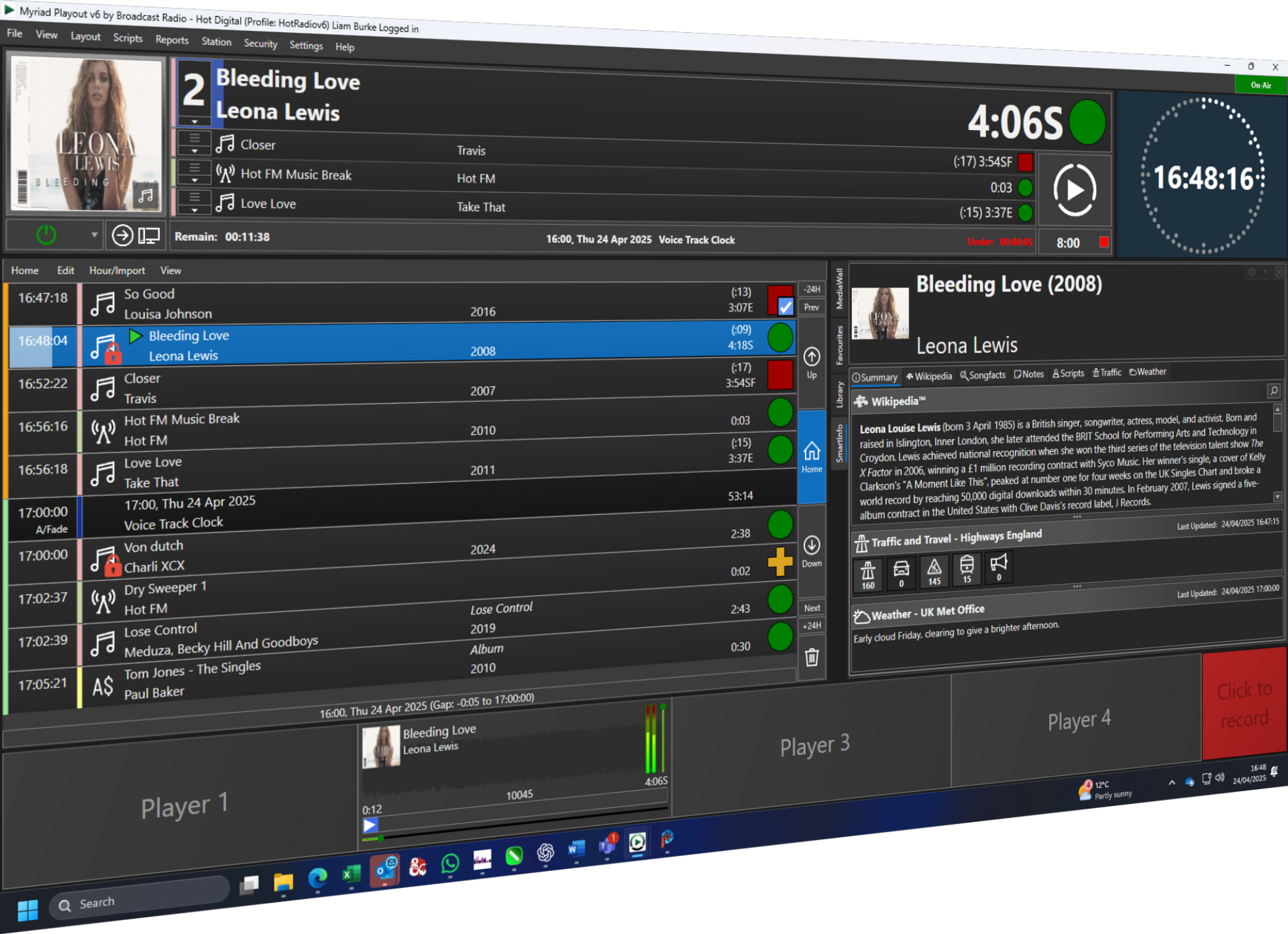Click the Next button
This screenshot has height=934, width=1288.
[x=812, y=607]
